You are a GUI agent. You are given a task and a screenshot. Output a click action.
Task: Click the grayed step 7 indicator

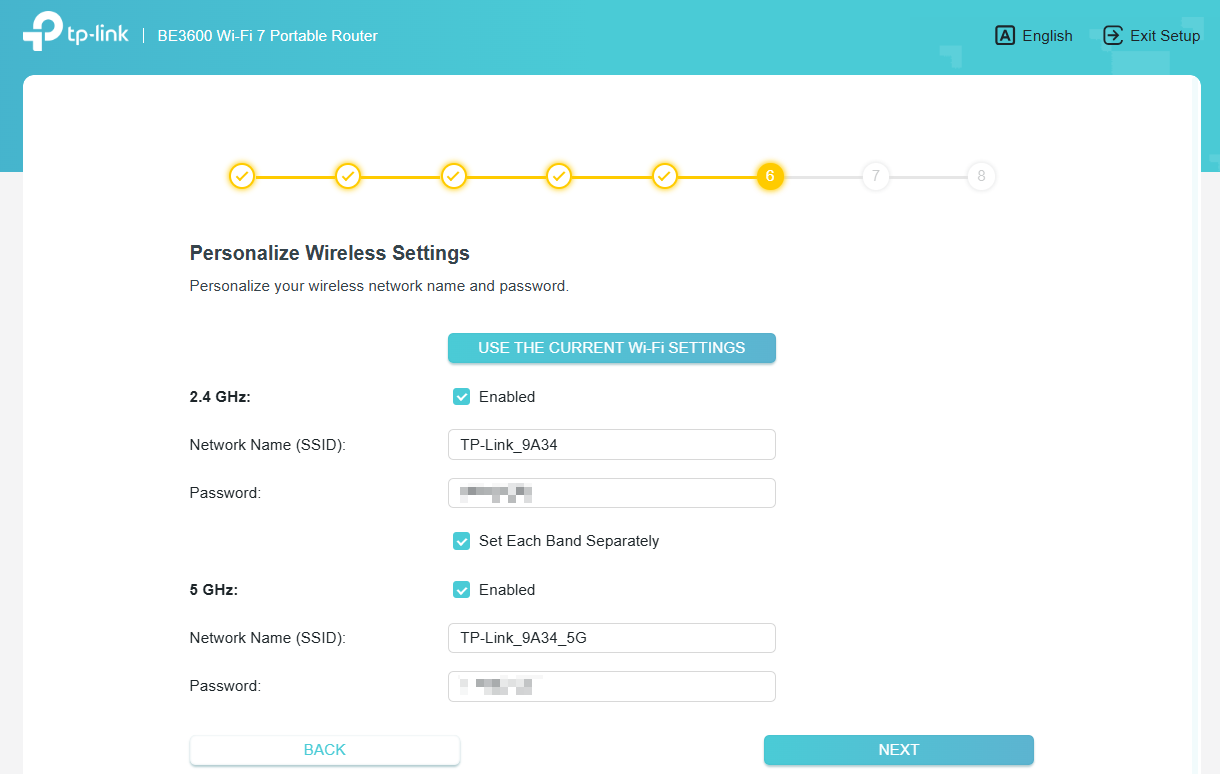[876, 176]
